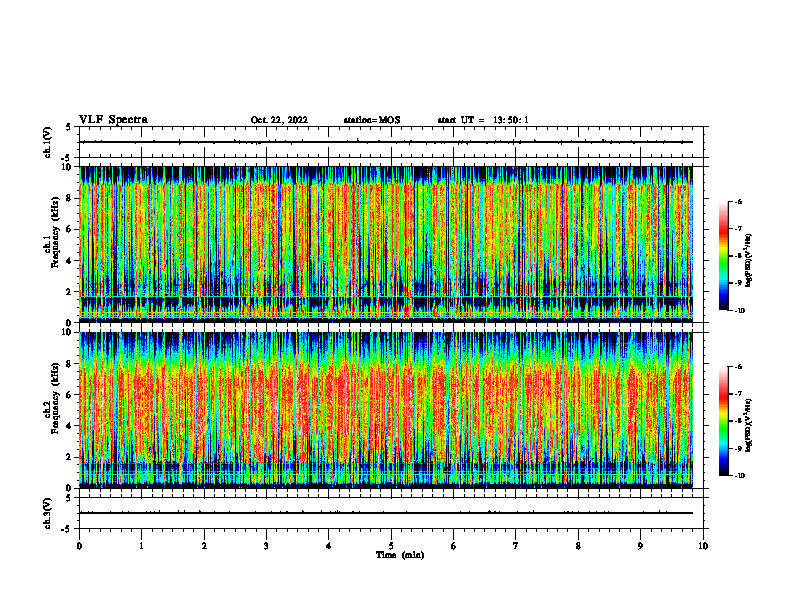Click the "-5" tick on ch.3(V) axis

click(x=66, y=529)
